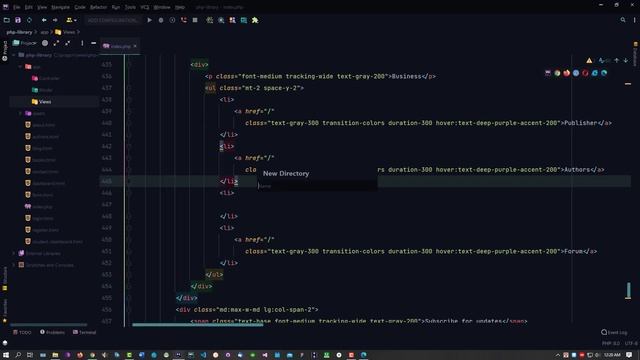Screen dimensions: 640x360
Task: Expand the purple assets folder arrow
Action: coord(20,113)
